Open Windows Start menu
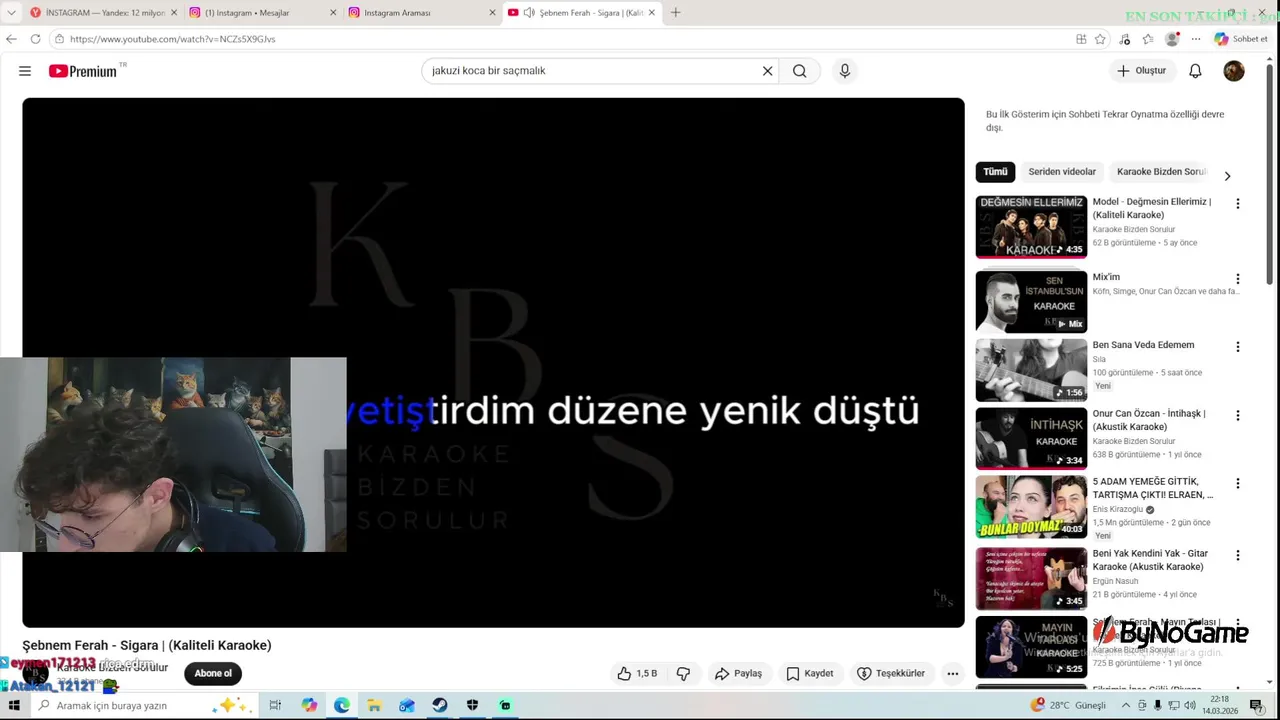 14,706
